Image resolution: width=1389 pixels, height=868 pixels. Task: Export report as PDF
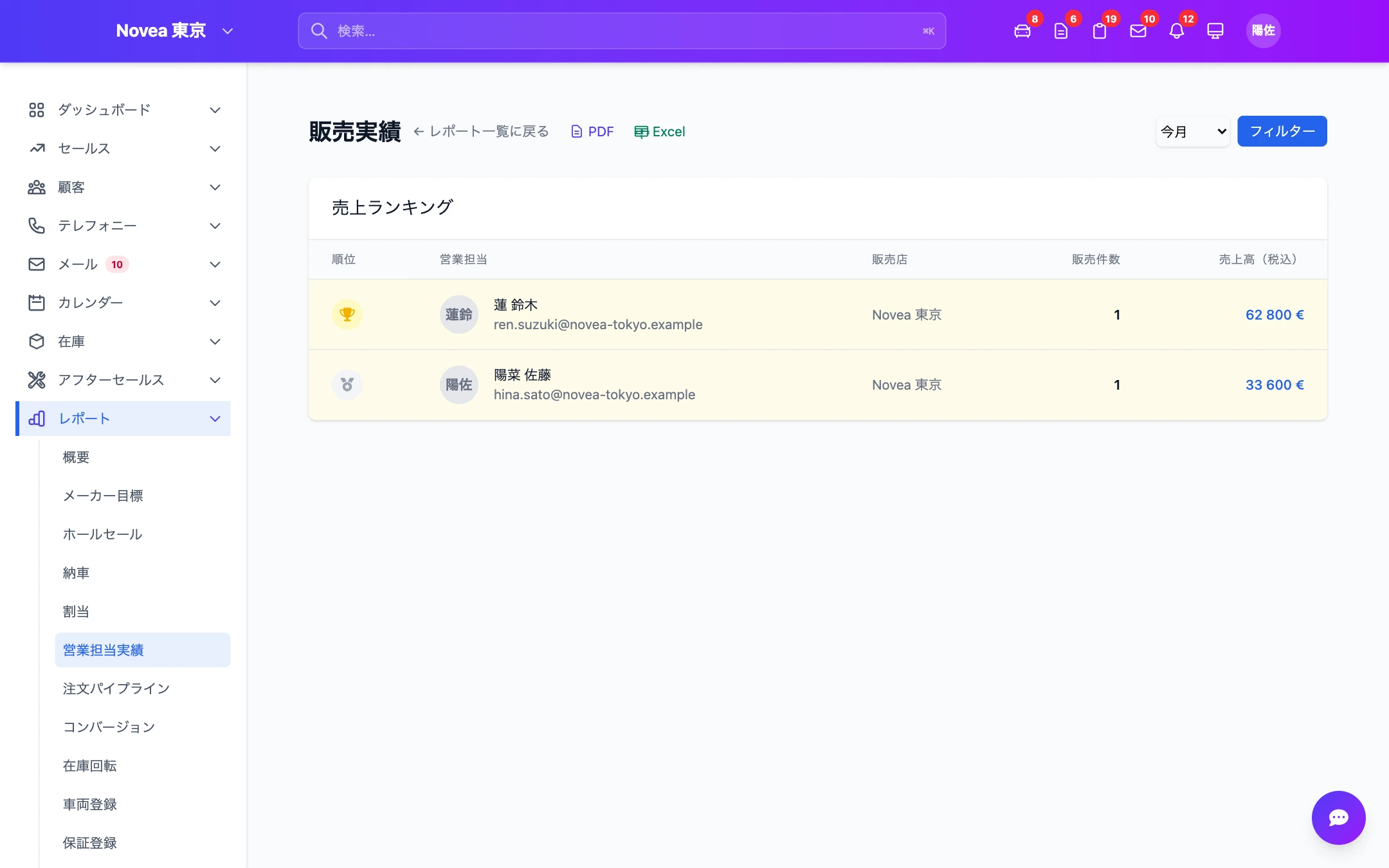[x=592, y=132]
